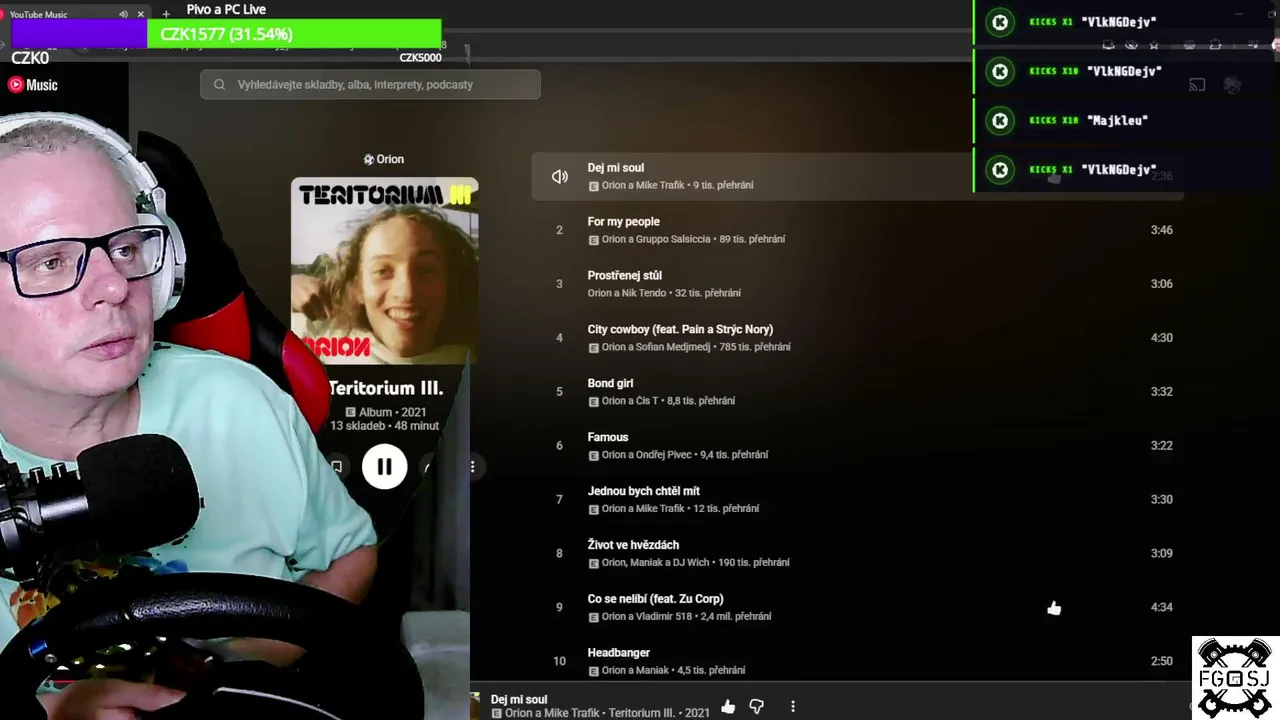Click the small thumbnail in the player bar

tap(476, 705)
